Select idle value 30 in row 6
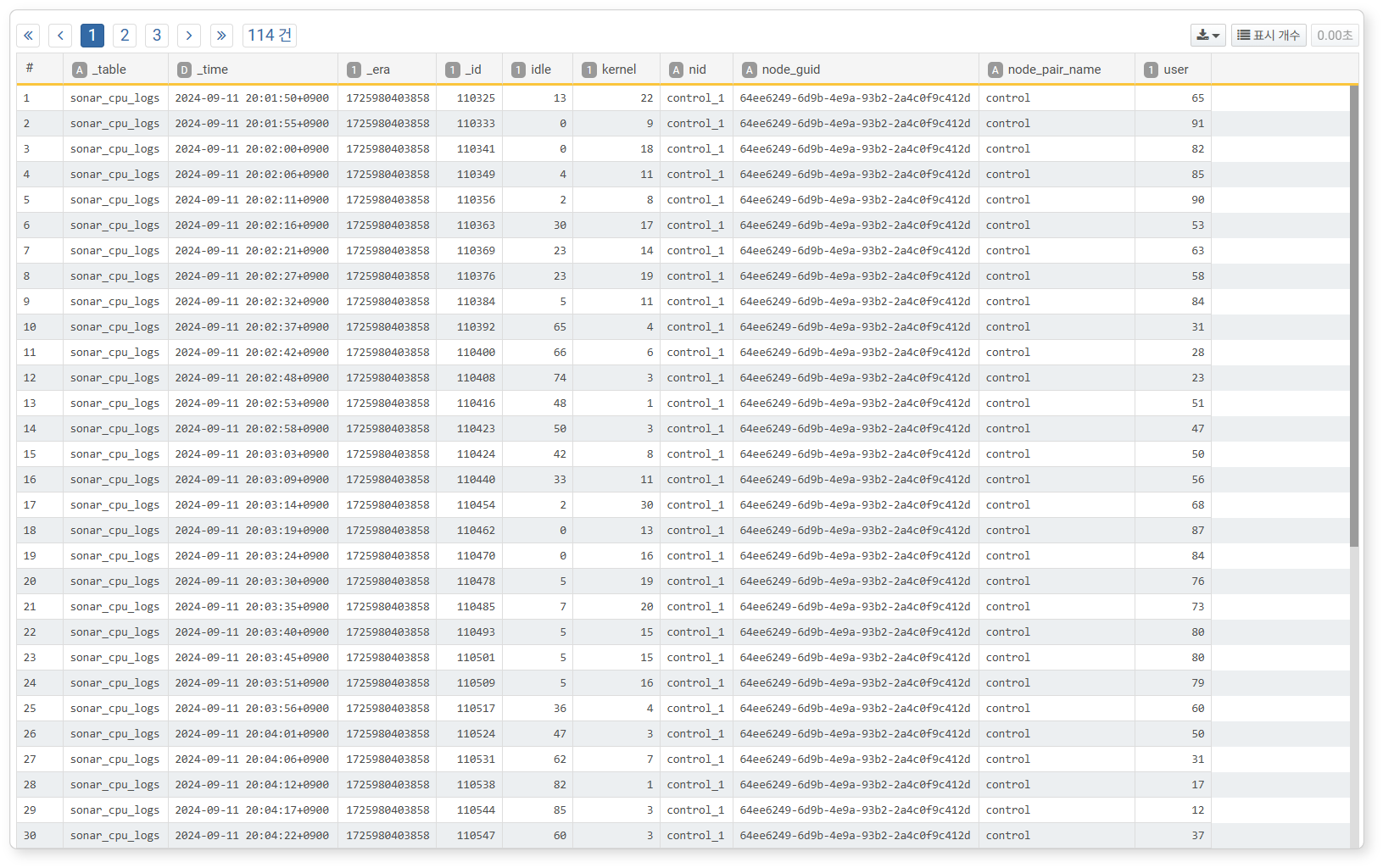 click(x=560, y=225)
